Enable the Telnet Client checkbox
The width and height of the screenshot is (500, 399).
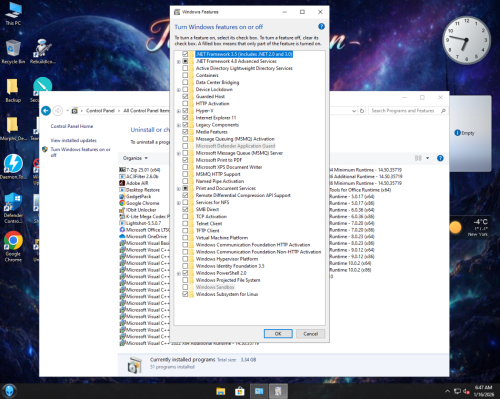185,223
